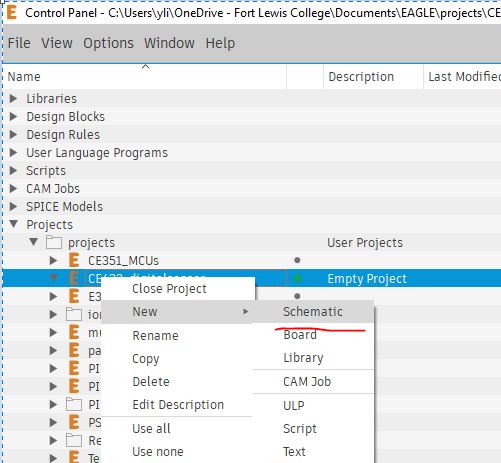
Task: Choose Board in the New submenu
Action: [x=300, y=334]
